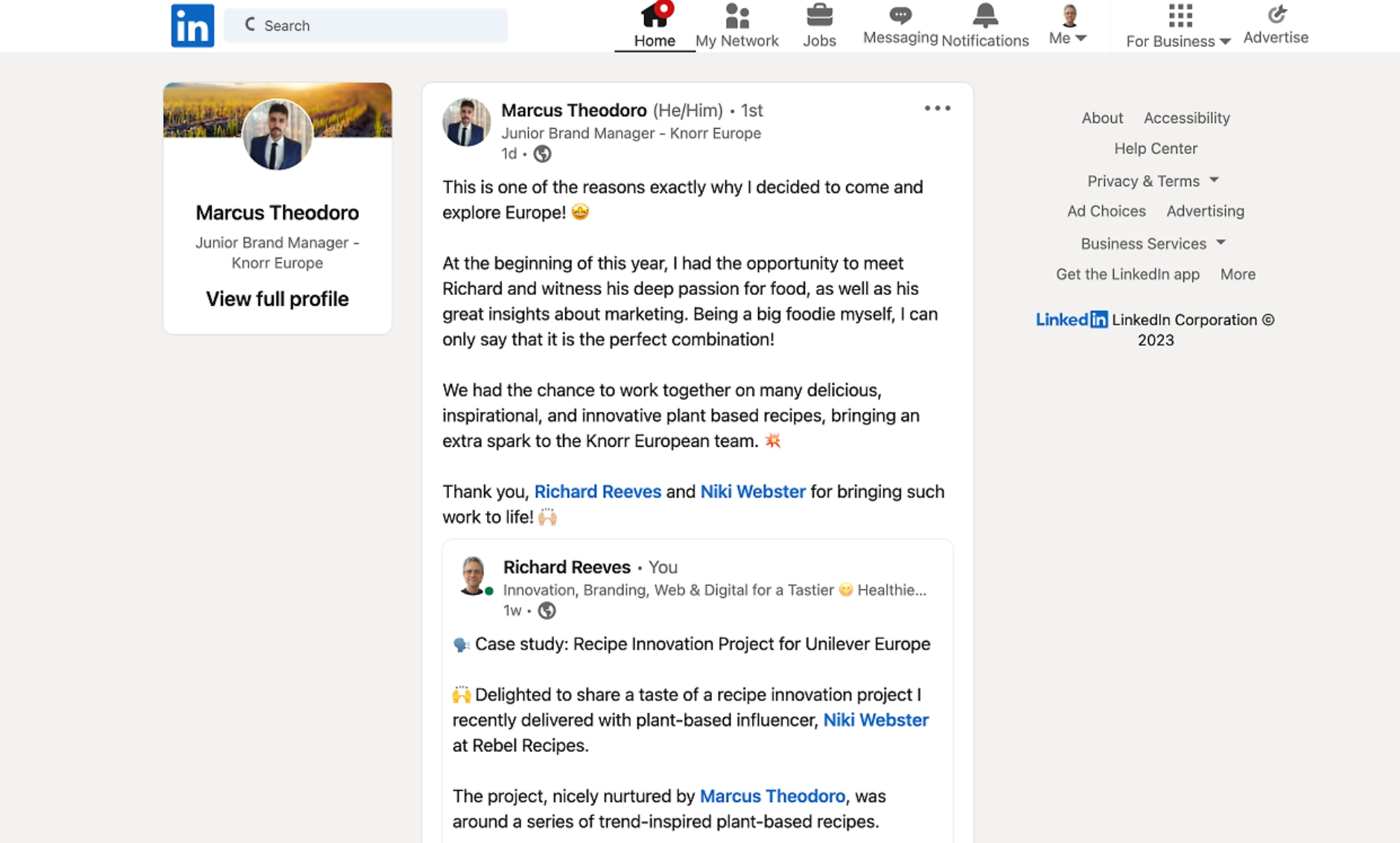Open Marcus Theodoro's sidebar profile photo
Viewport: 1400px width, 843px height.
pos(277,135)
